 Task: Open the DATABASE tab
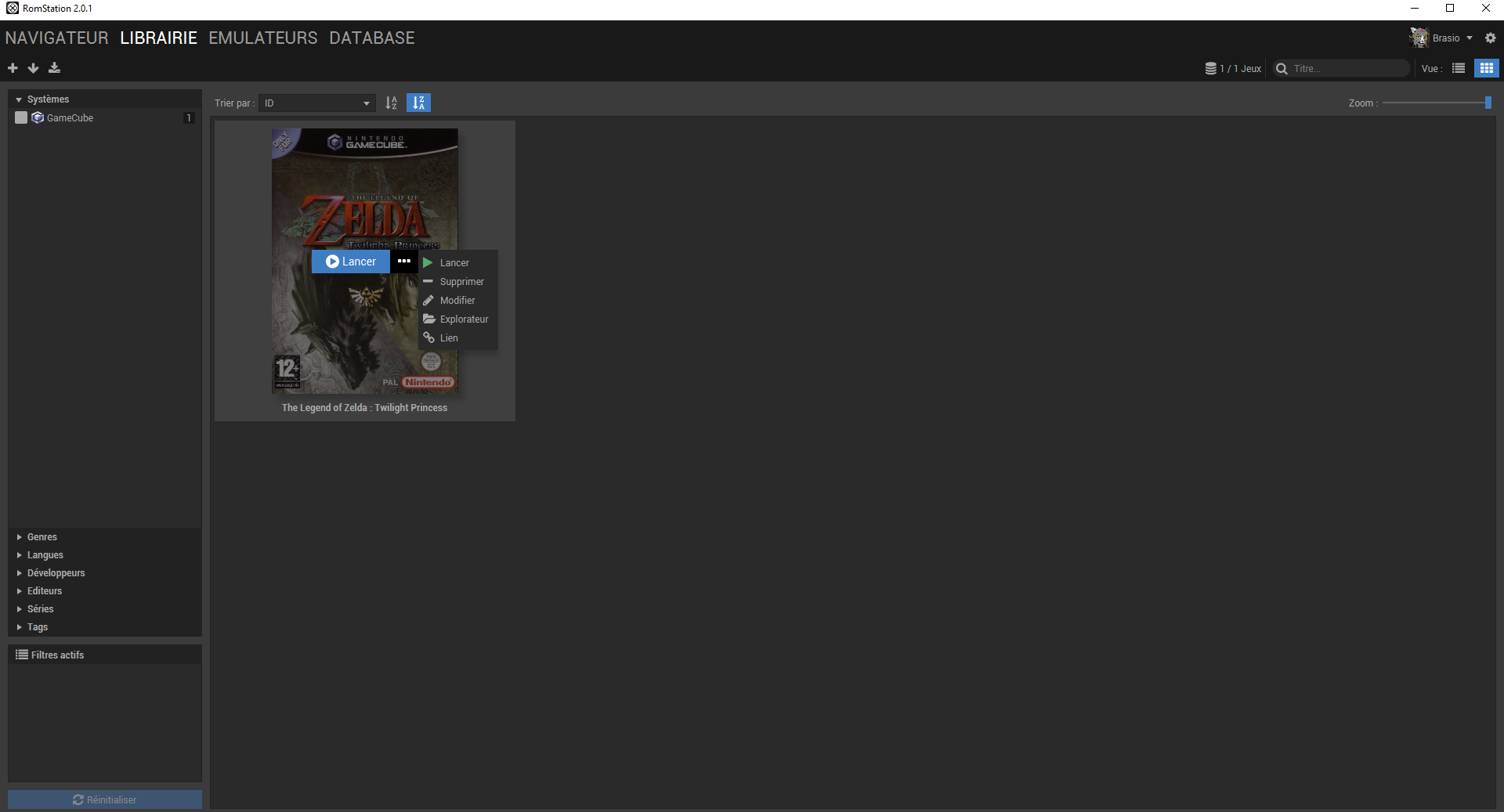click(x=372, y=38)
